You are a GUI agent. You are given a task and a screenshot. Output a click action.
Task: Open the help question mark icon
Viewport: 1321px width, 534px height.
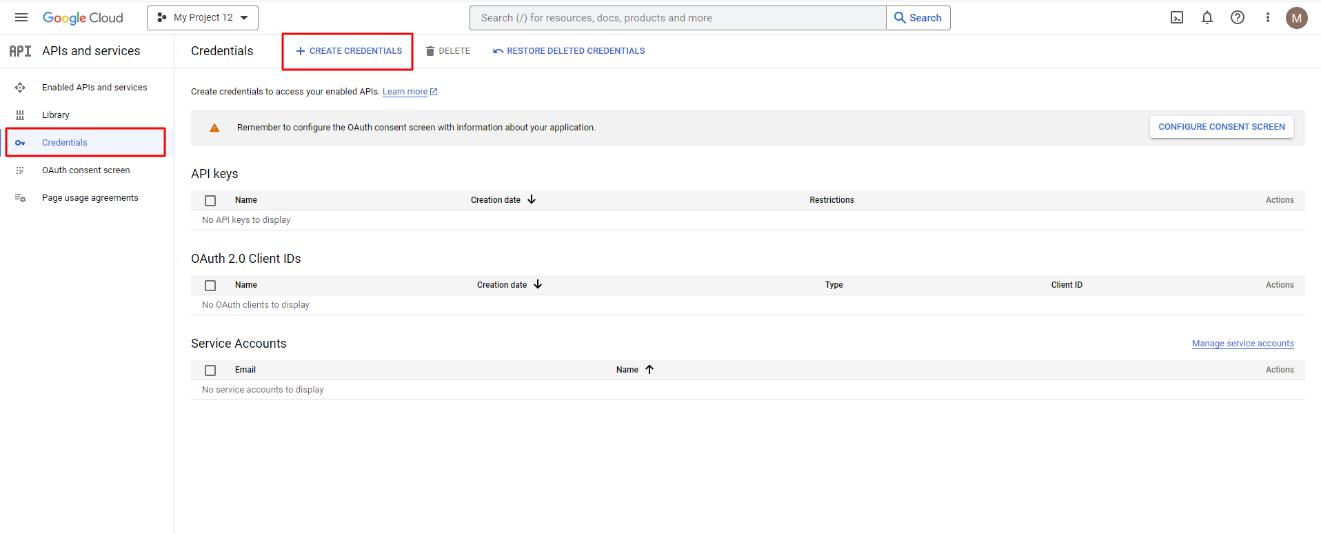tap(1237, 17)
